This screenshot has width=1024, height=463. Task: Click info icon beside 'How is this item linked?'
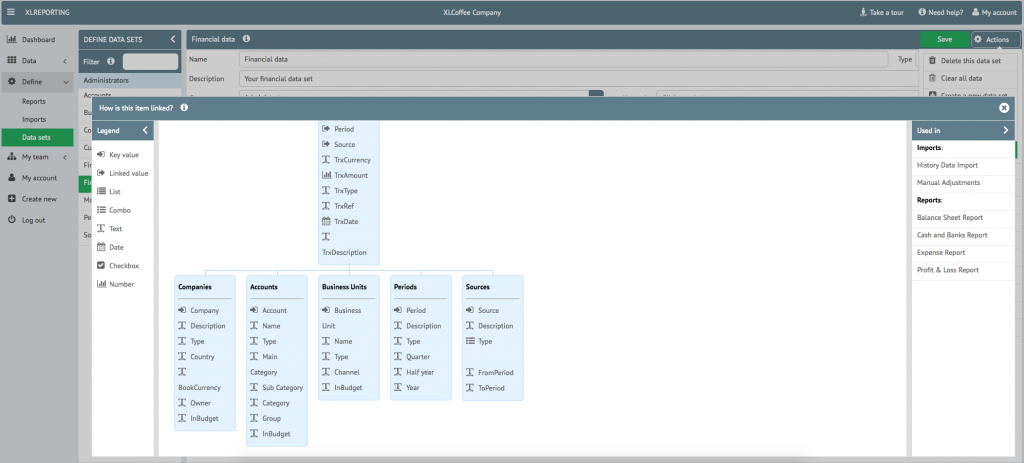(x=184, y=107)
